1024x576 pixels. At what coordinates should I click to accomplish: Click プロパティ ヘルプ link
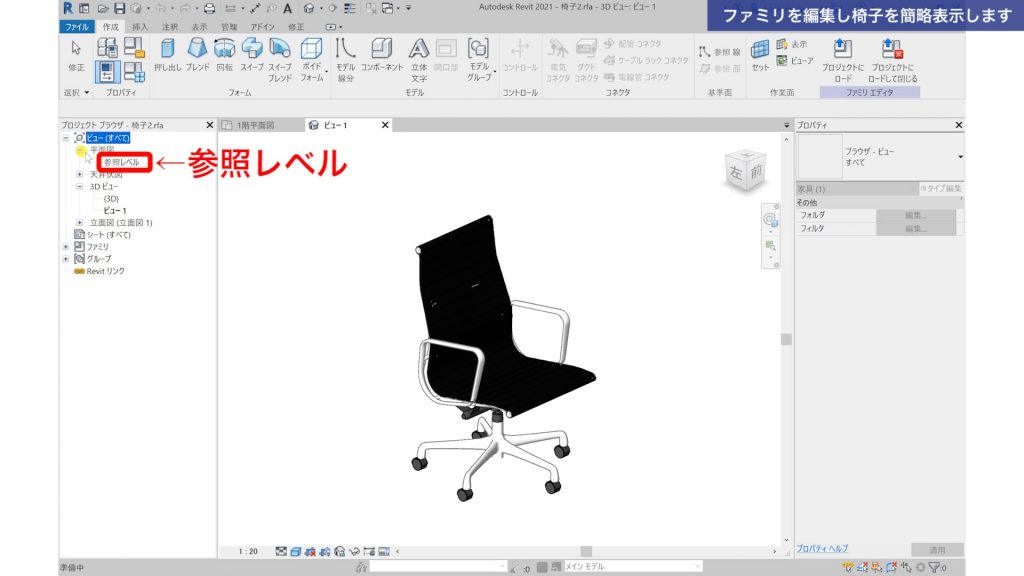click(x=822, y=549)
